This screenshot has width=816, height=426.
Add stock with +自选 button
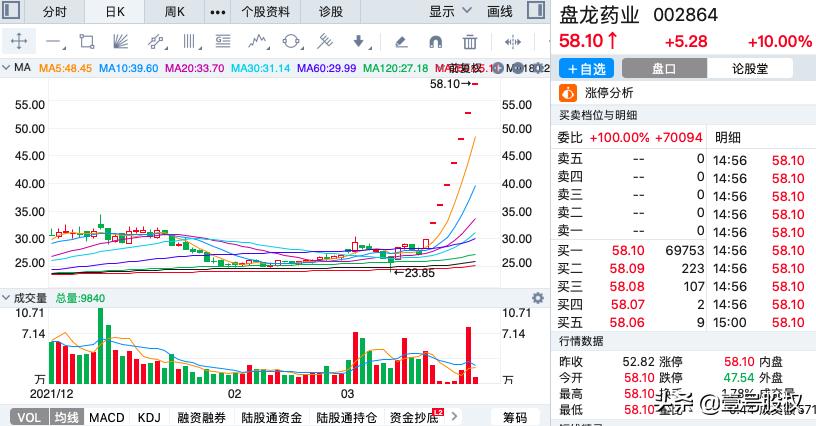[x=586, y=69]
